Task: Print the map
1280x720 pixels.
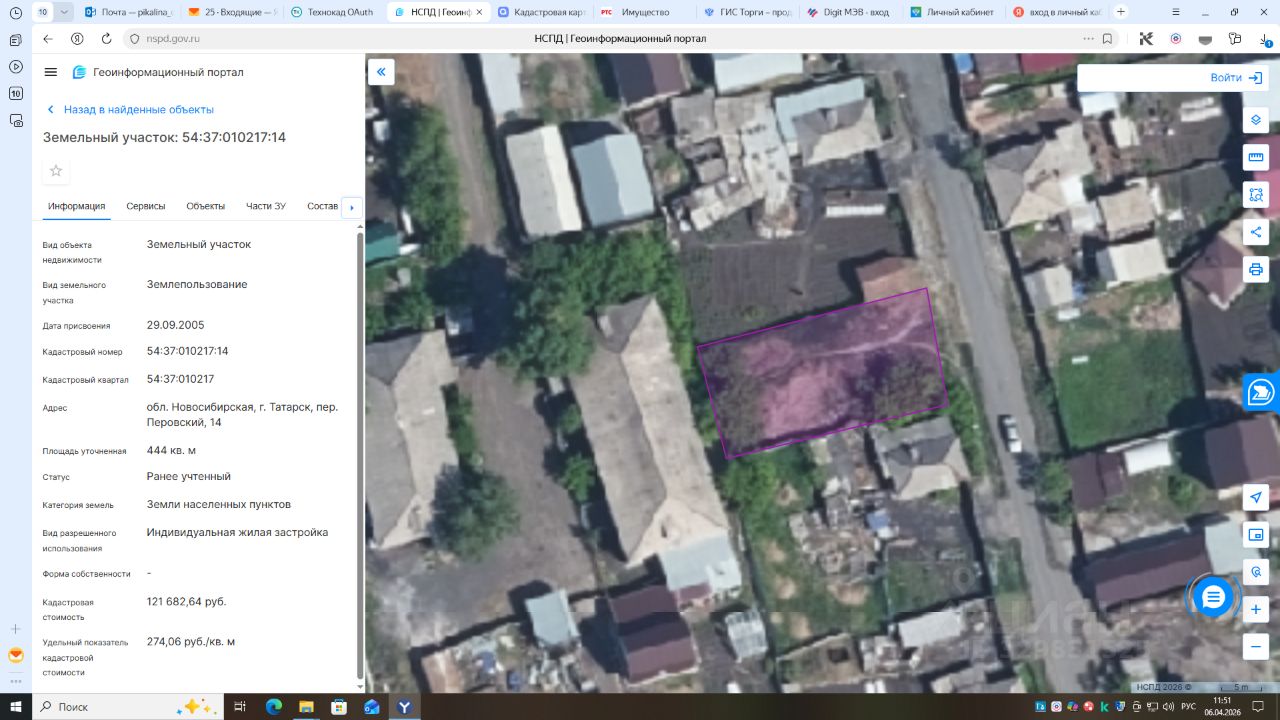Action: (x=1256, y=269)
